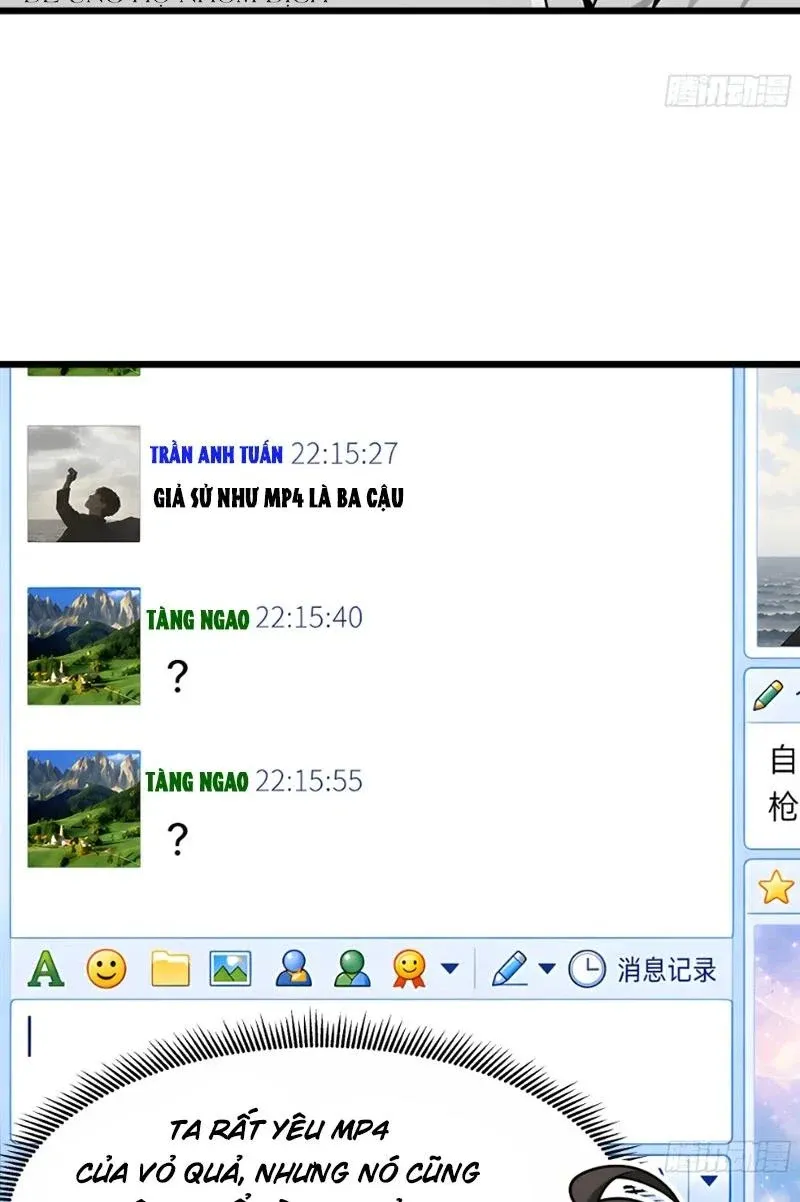Open the emoji smiley picker
Screen dimensions: 800x1202
click(106, 969)
